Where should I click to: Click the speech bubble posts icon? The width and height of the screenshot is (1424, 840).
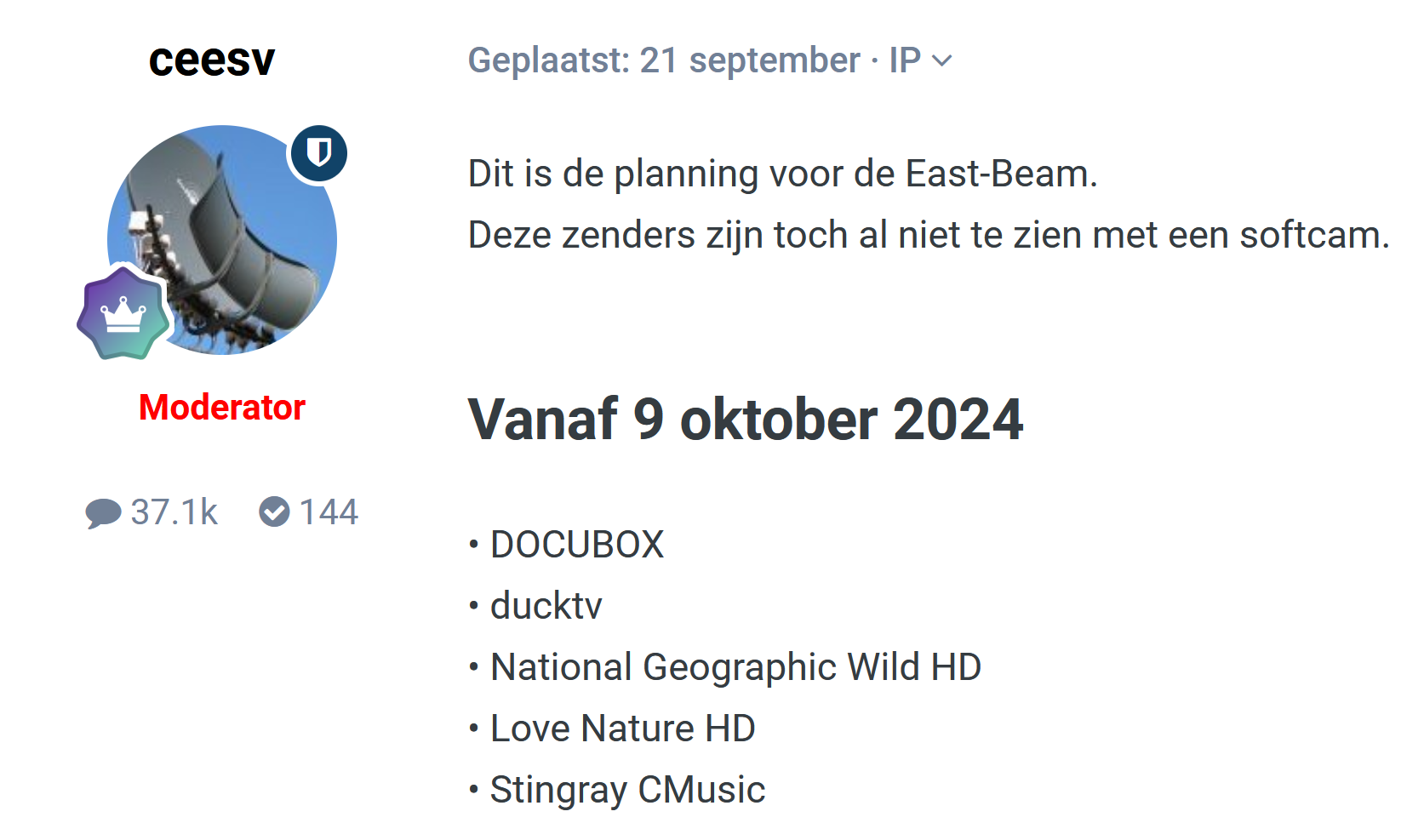[x=103, y=513]
